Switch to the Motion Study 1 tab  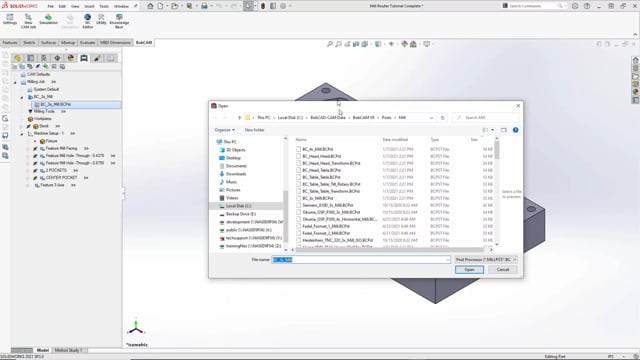68,350
